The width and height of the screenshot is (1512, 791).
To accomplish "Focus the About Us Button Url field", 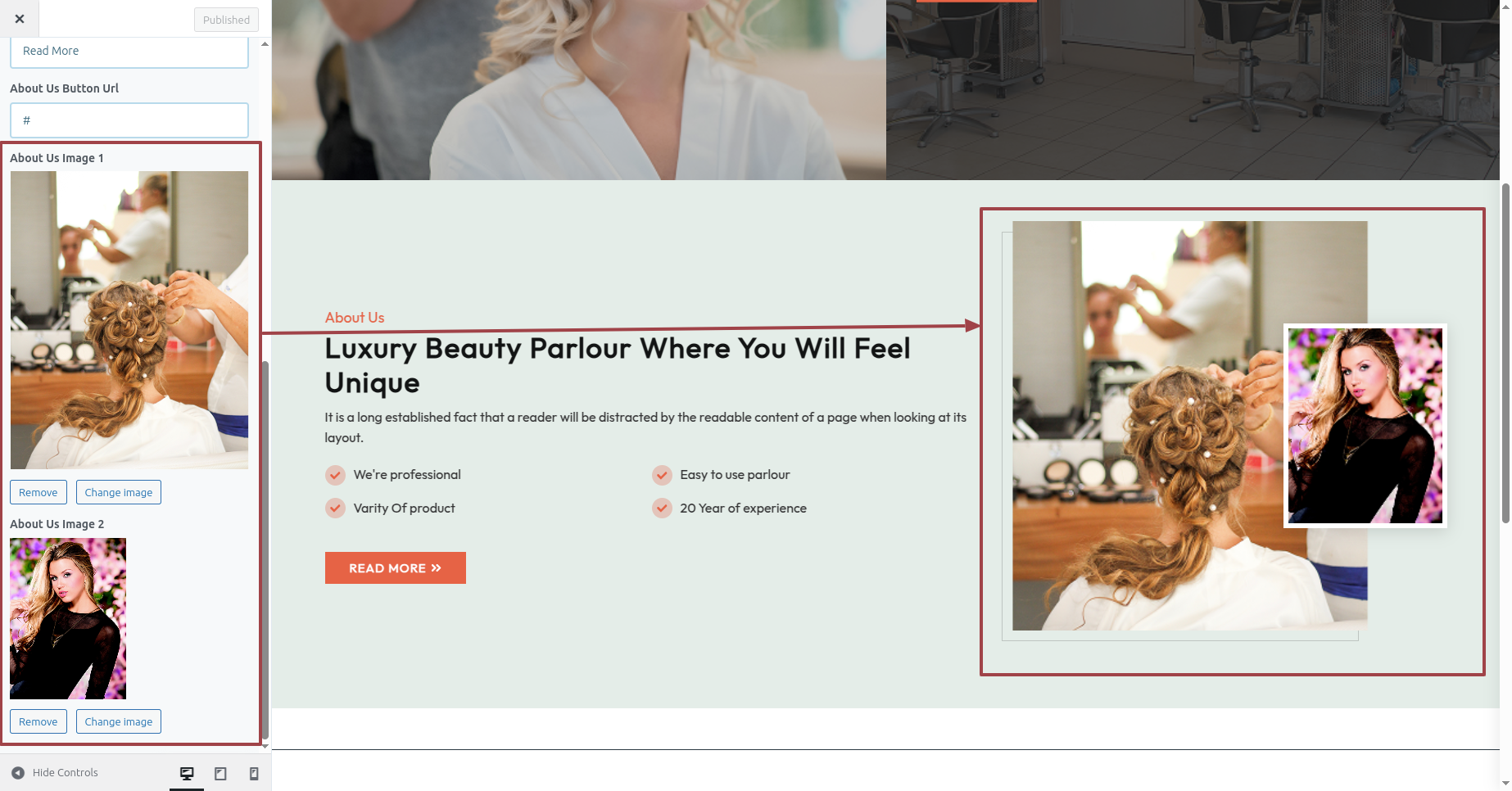I will pos(129,120).
